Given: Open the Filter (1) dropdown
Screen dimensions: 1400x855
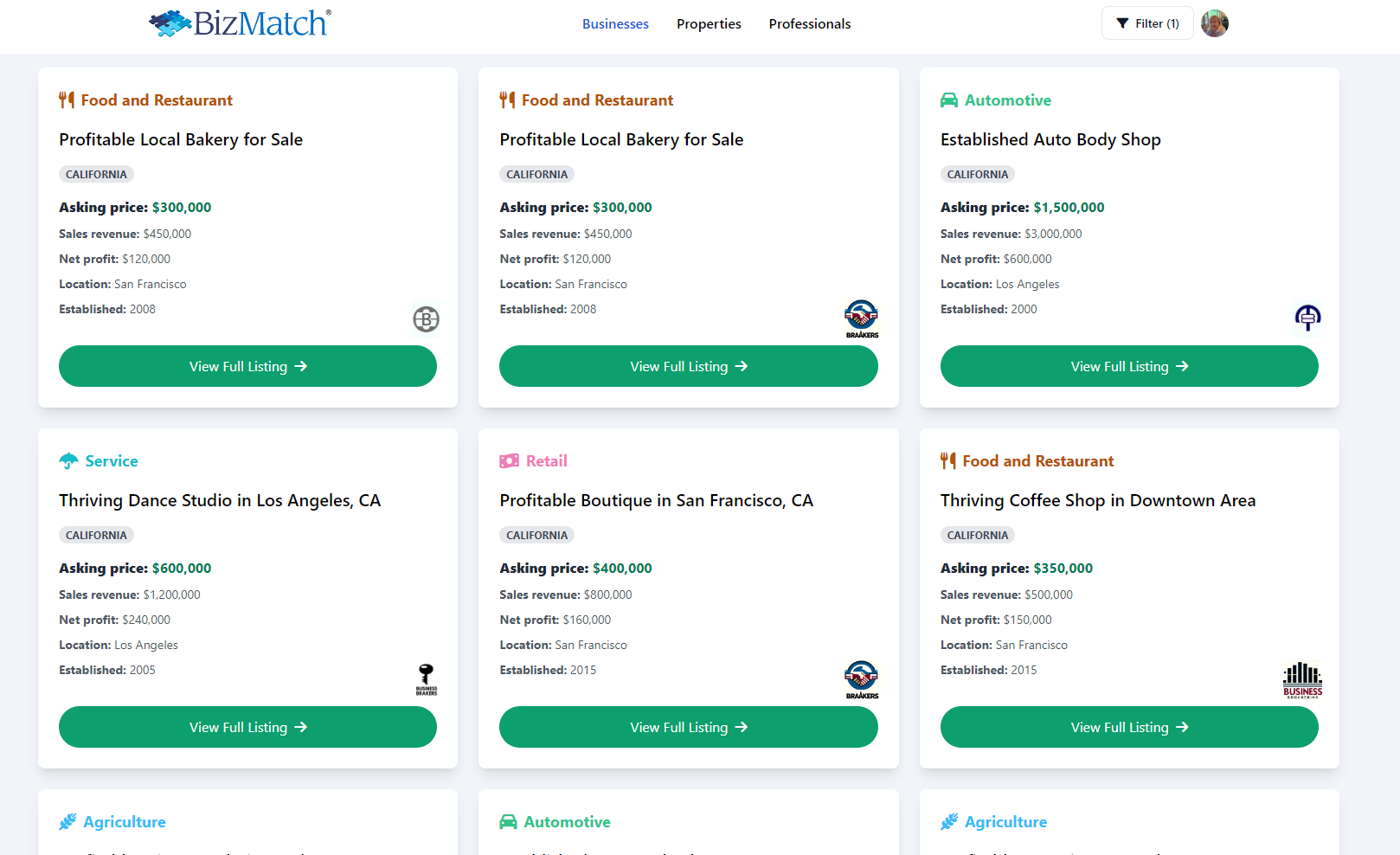Looking at the screenshot, I should [1147, 23].
